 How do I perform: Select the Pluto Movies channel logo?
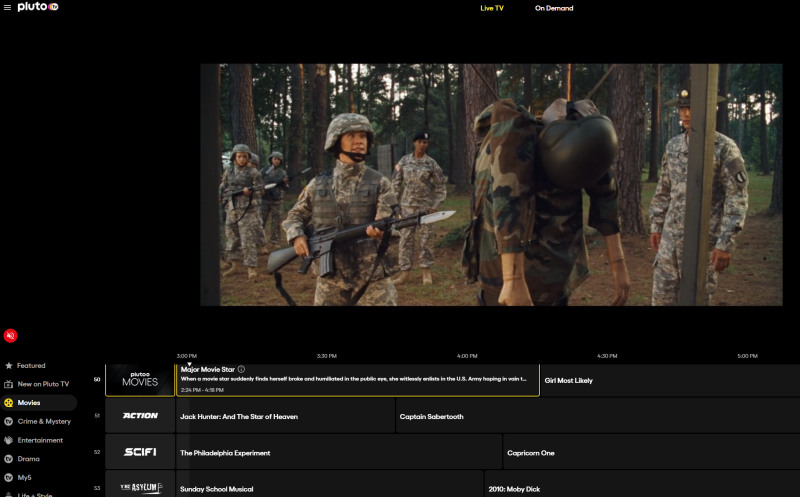pyautogui.click(x=140, y=380)
